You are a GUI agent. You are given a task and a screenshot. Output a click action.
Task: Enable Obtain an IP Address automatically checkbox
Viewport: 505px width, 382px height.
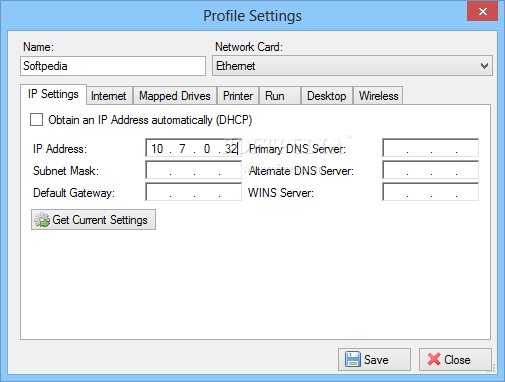point(36,120)
